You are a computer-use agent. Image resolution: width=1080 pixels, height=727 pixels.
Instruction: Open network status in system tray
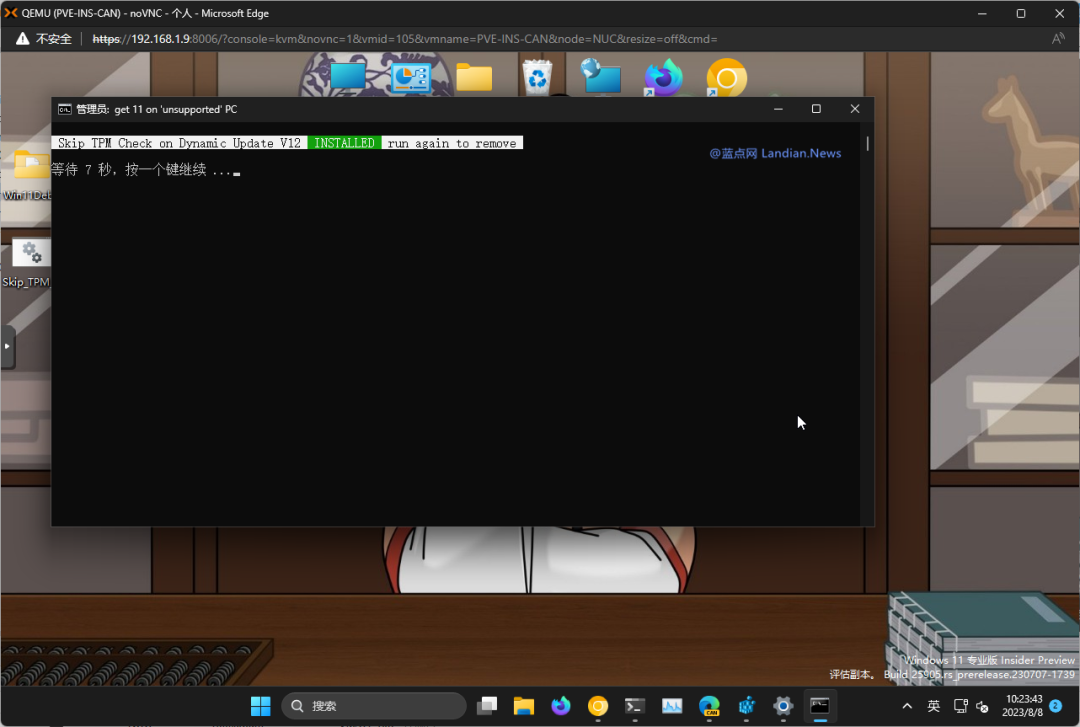pos(960,706)
